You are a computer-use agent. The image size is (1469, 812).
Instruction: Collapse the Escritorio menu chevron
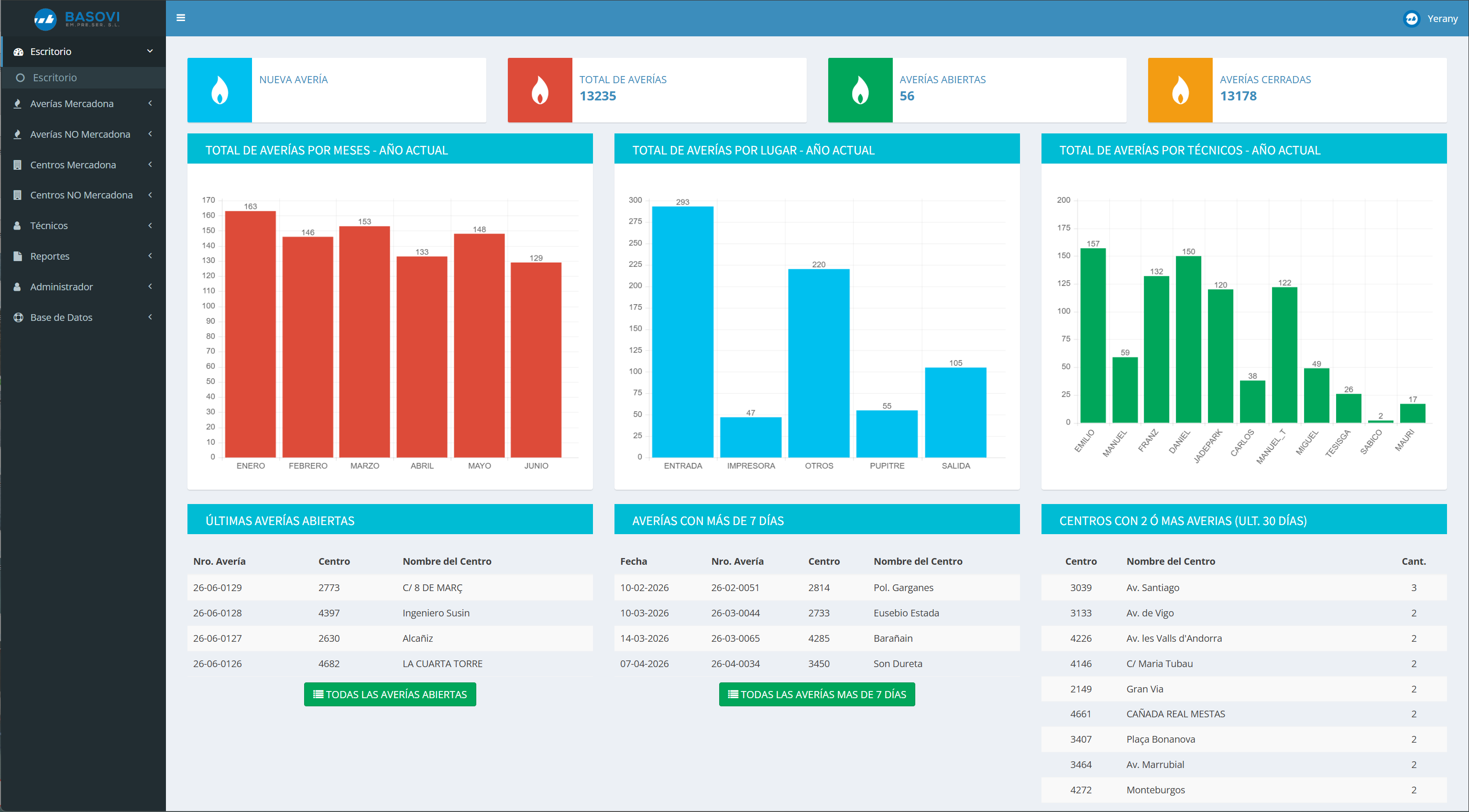[150, 51]
